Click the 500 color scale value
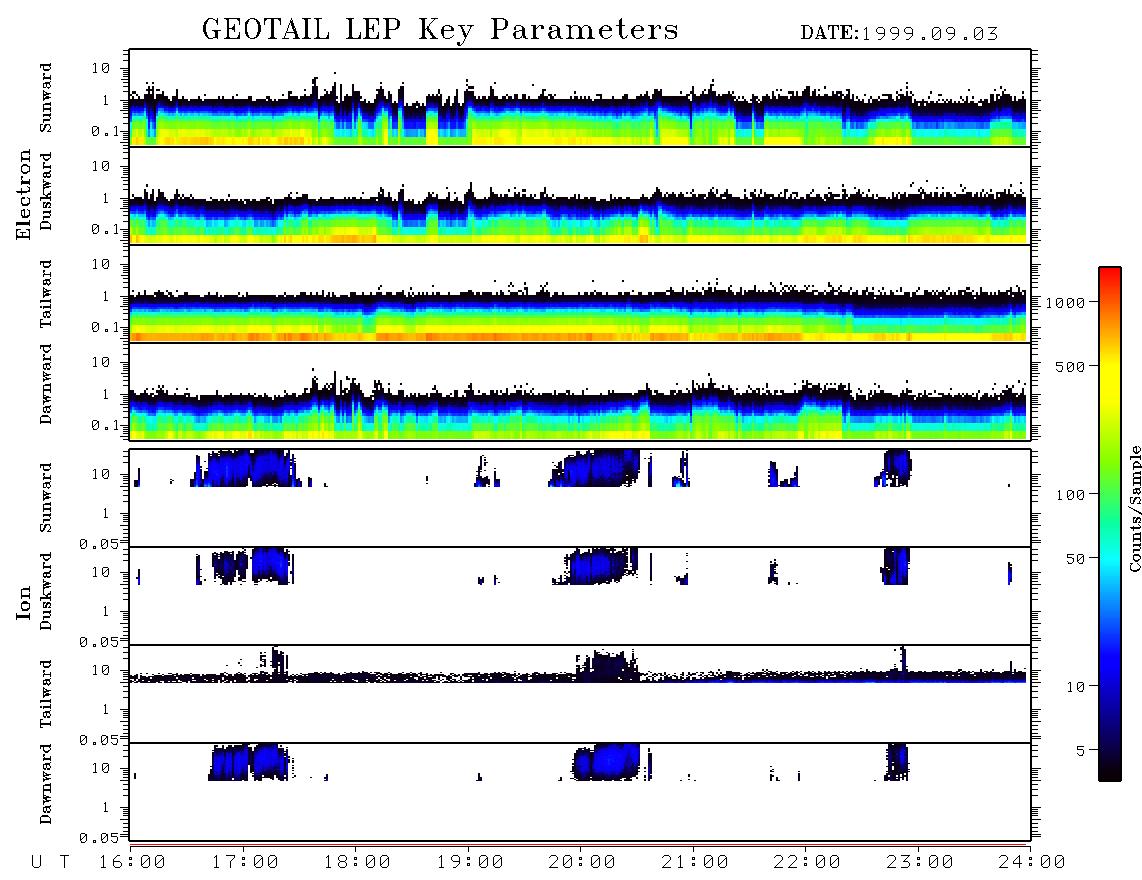Screen dimensions: 1142x880 tap(1071, 366)
